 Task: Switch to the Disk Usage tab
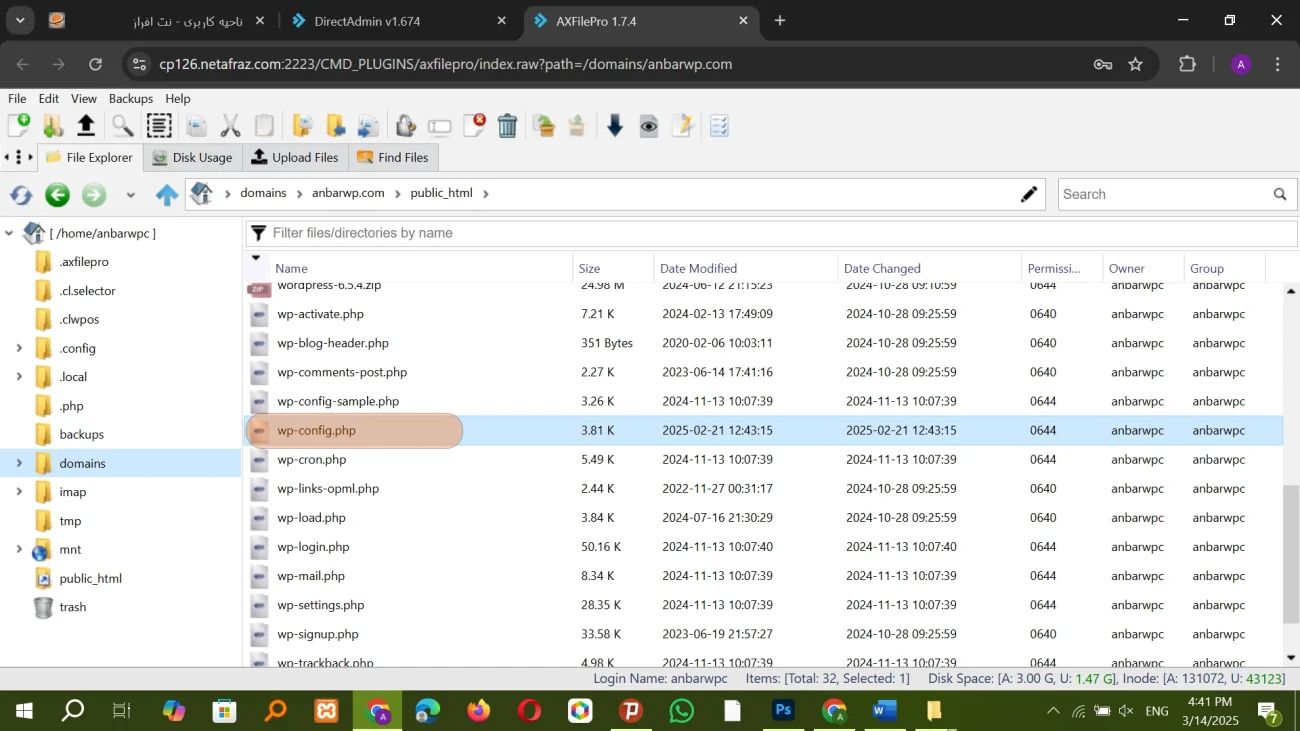[x=192, y=157]
